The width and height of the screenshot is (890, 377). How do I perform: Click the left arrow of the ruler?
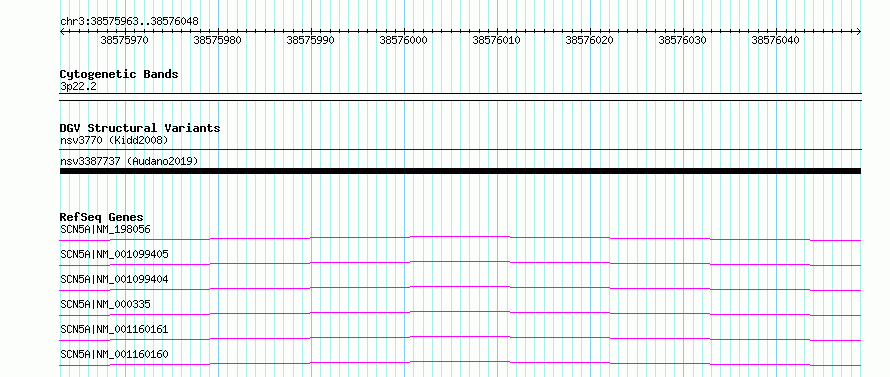tap(62, 31)
